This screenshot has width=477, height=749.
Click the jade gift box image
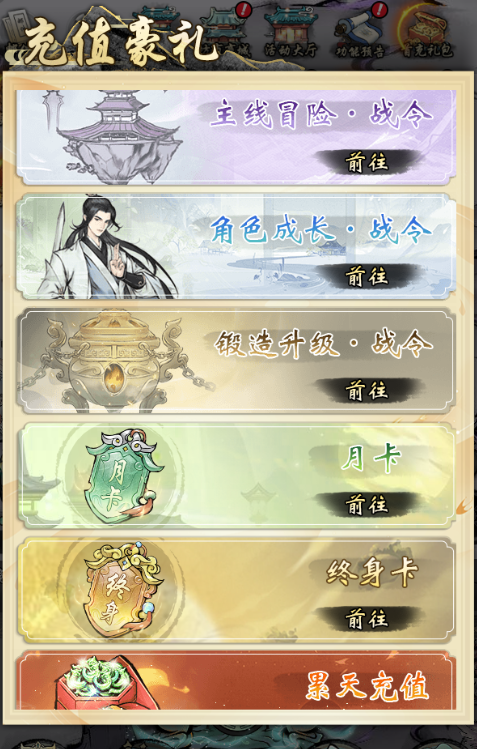click(x=103, y=683)
